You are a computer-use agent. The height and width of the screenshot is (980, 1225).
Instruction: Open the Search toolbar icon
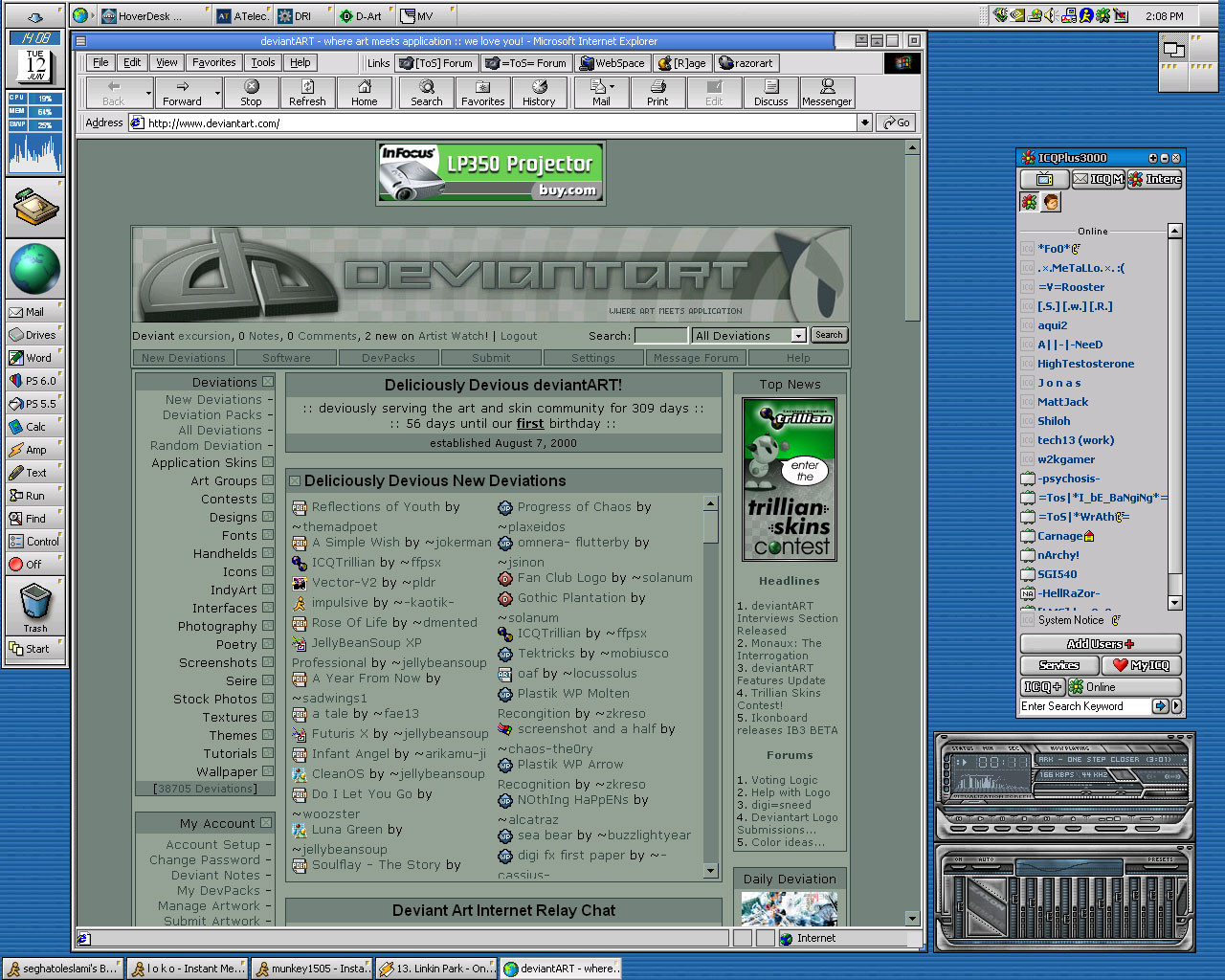pyautogui.click(x=427, y=93)
